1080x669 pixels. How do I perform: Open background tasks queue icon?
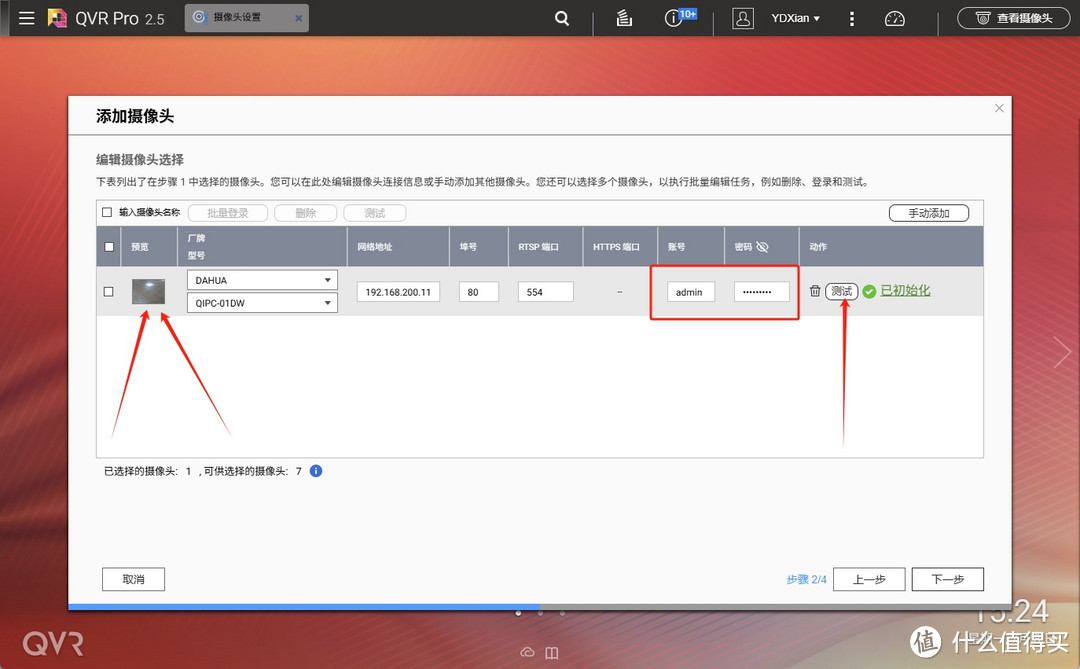tap(623, 17)
